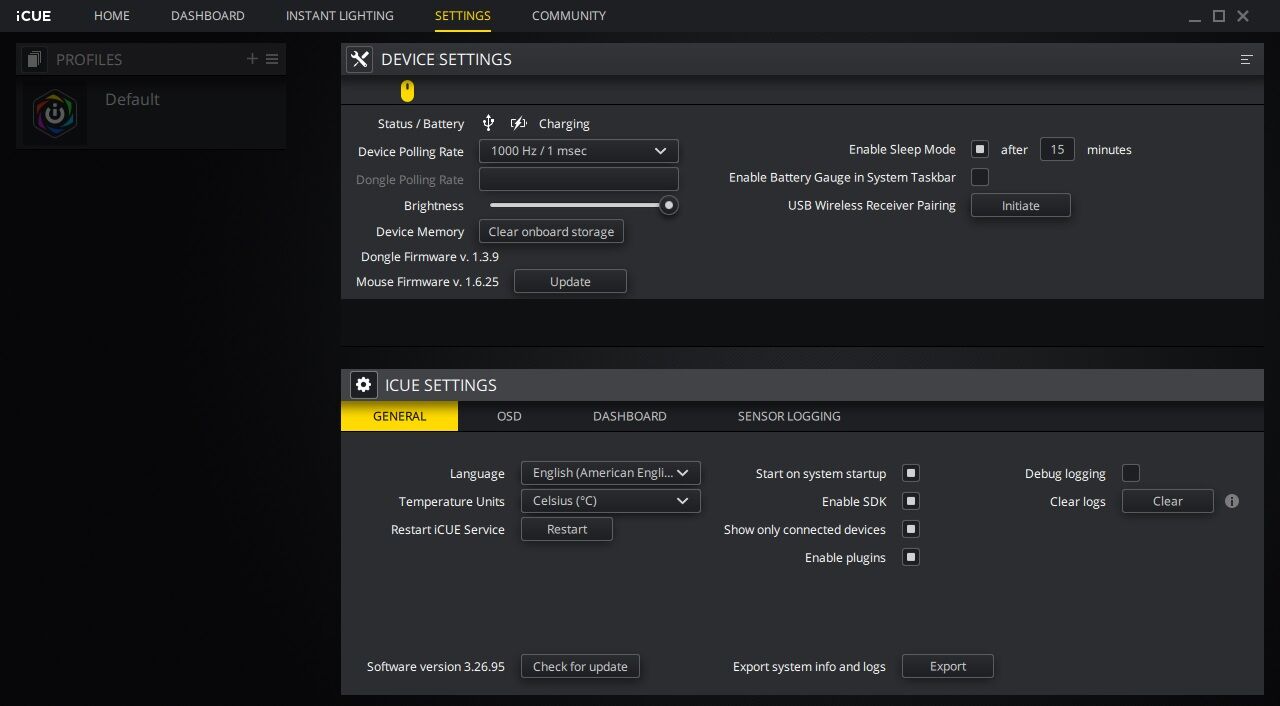The image size is (1280, 706).
Task: Initiate USB wireless receiver pairing
Action: (1021, 206)
